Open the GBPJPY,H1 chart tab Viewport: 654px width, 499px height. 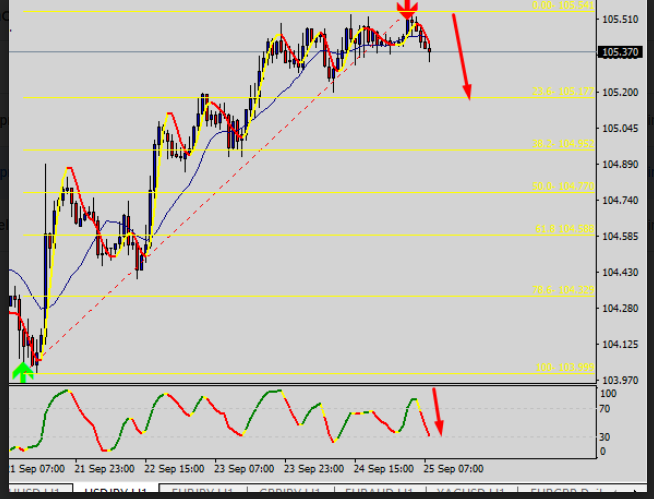(x=291, y=492)
